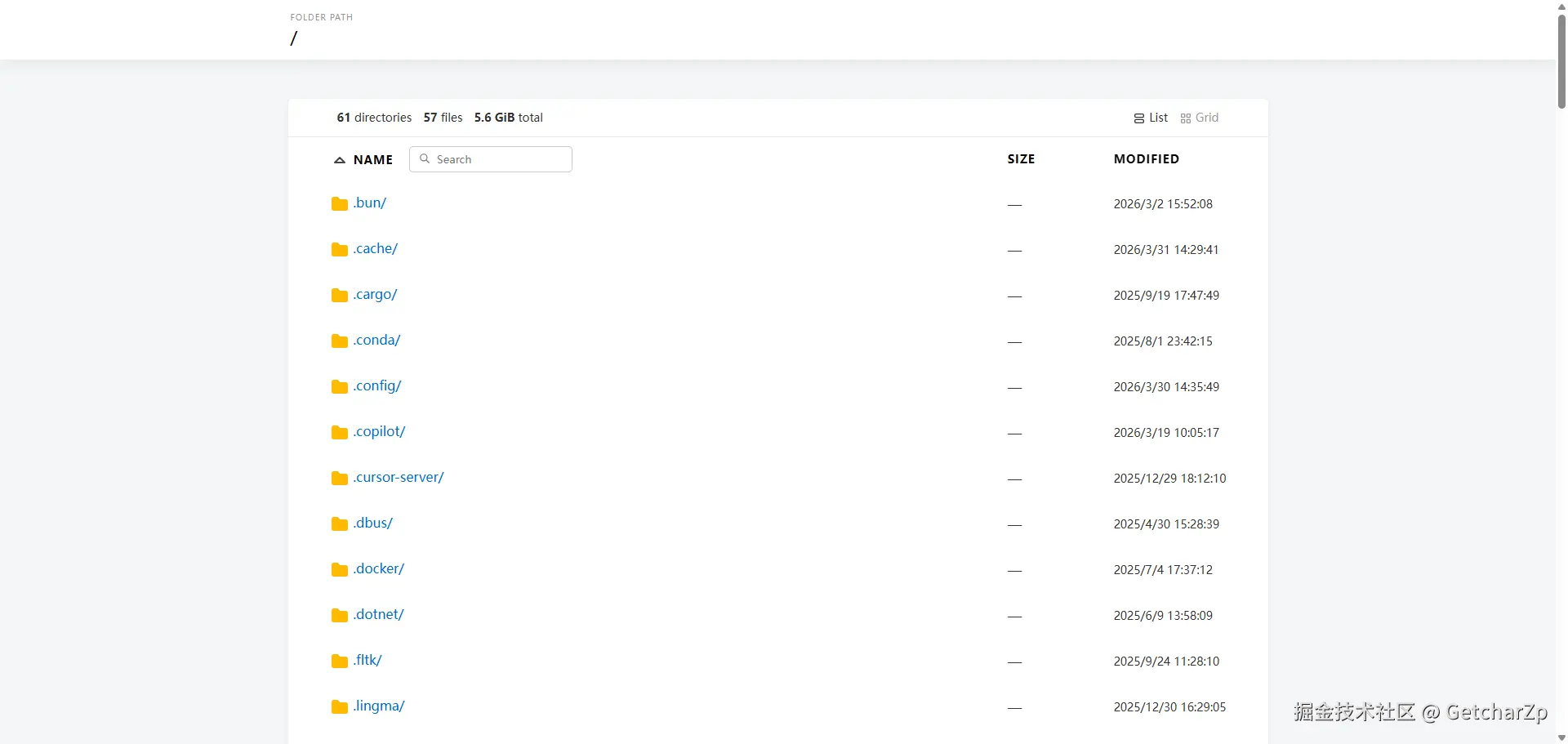Screen dimensions: 1568x744
Task: Click modified date 2026/3/31 14:29:41
Action: 1166,250
